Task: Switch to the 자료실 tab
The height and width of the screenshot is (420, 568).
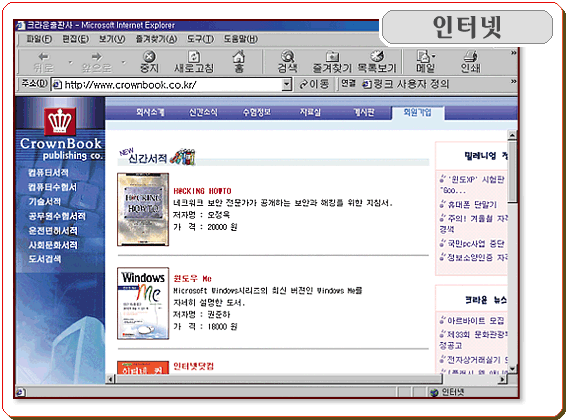Action: click(310, 112)
